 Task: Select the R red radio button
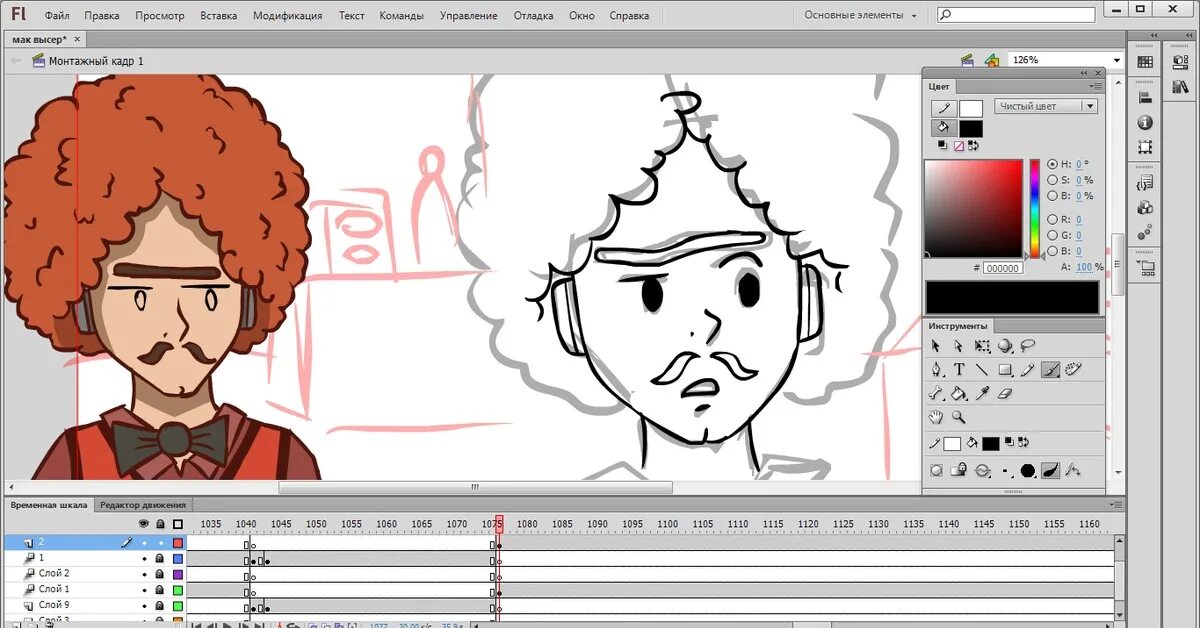tap(1052, 219)
